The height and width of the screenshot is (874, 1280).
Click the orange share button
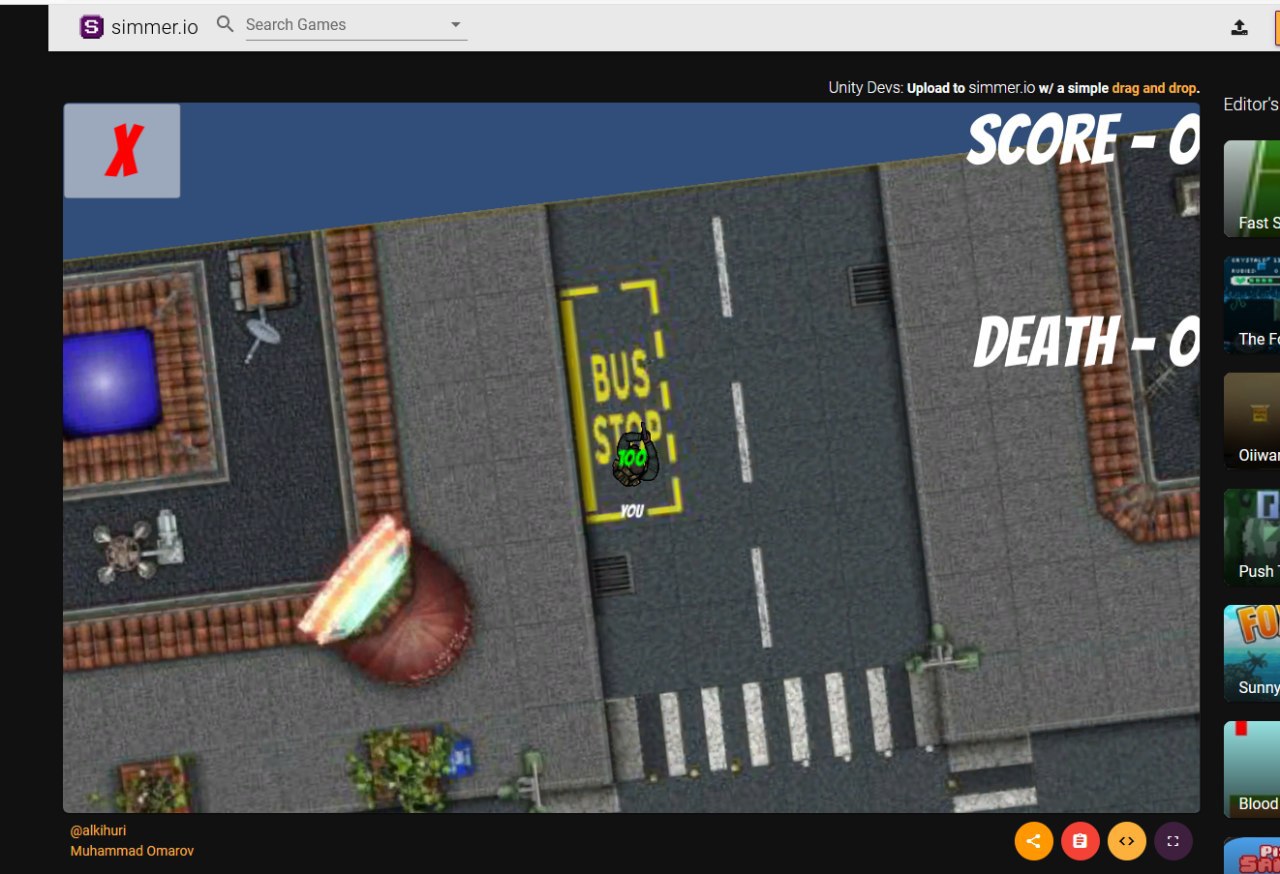click(1034, 841)
